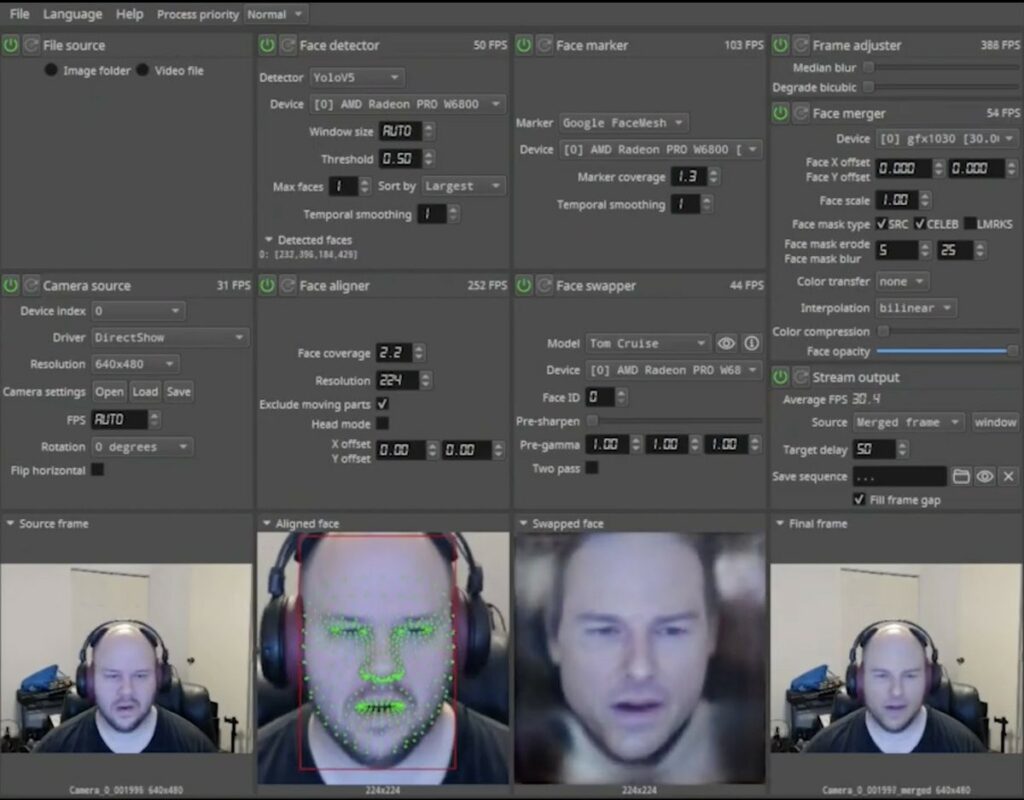Screen dimensions: 1024x800
Task: Open the Help menu
Action: (129, 14)
